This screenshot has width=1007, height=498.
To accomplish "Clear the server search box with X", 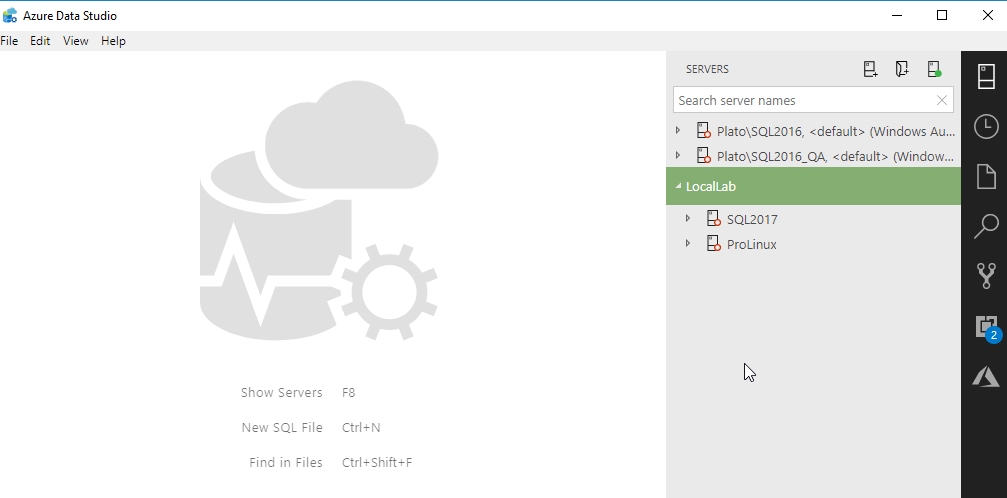I will click(x=941, y=100).
